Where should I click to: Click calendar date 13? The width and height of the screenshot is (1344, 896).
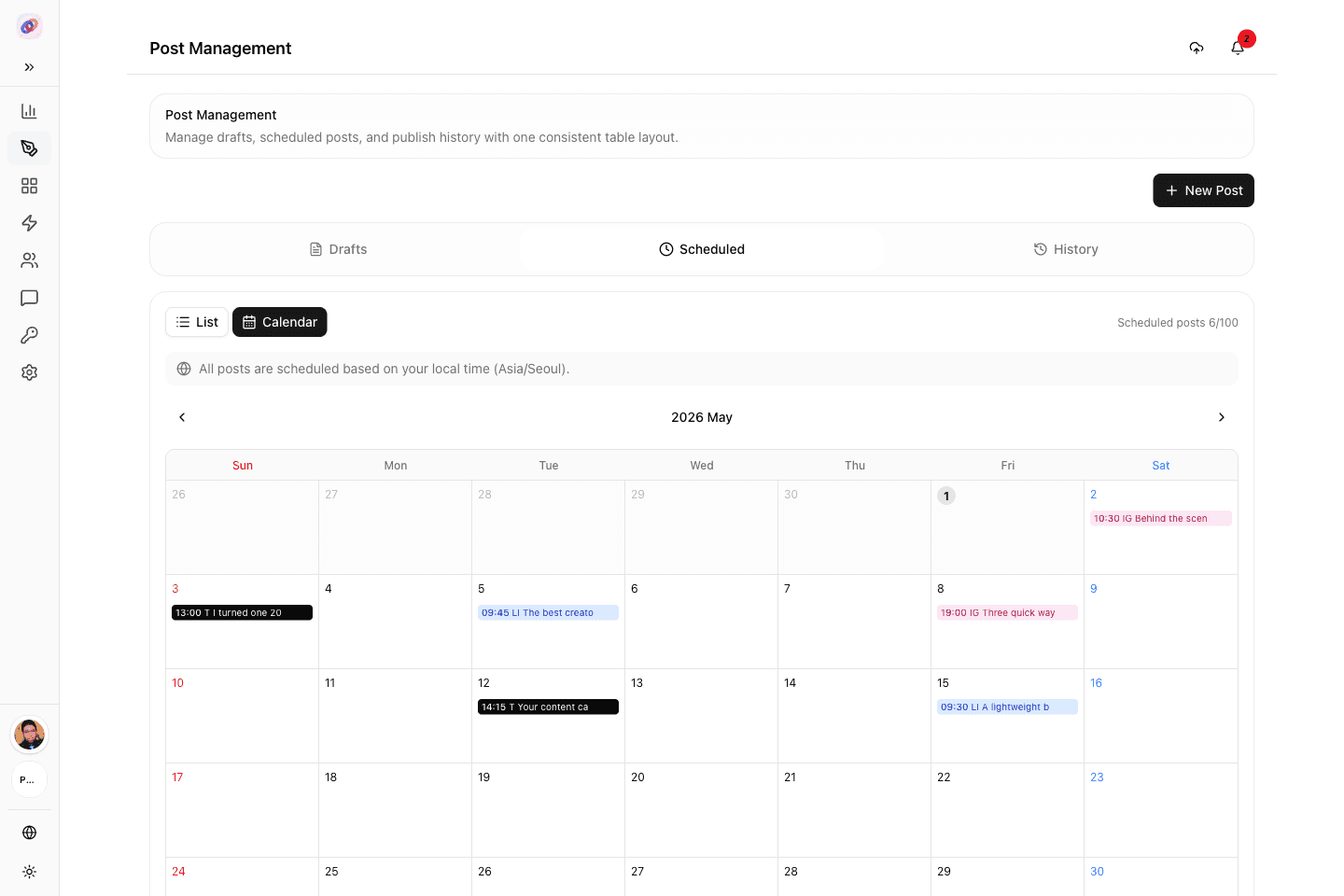[637, 683]
